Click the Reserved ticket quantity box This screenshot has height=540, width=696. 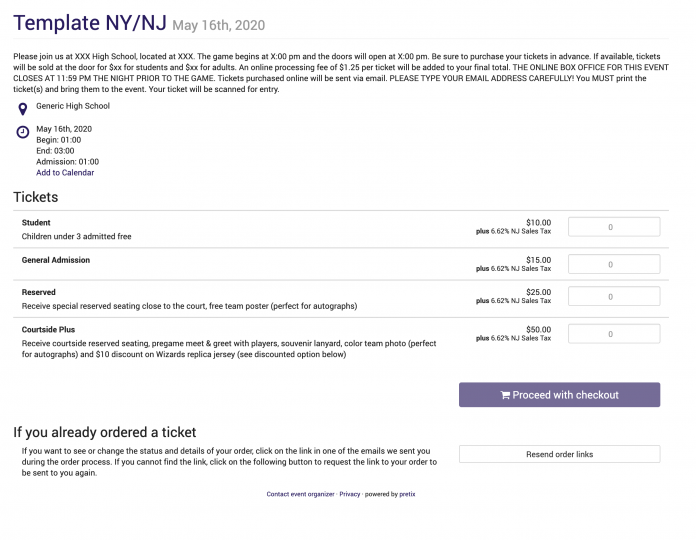pyautogui.click(x=613, y=297)
